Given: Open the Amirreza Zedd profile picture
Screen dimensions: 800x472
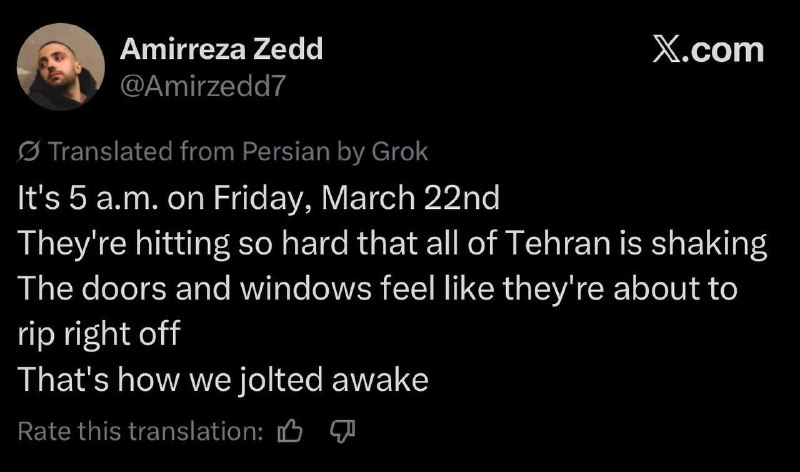Looking at the screenshot, I should point(62,65).
